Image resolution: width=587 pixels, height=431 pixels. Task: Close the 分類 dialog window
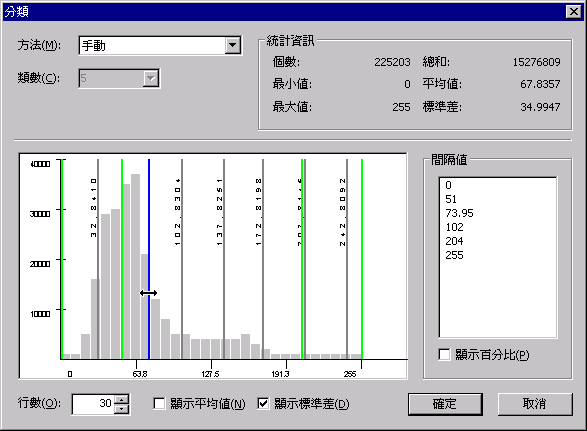[574, 12]
